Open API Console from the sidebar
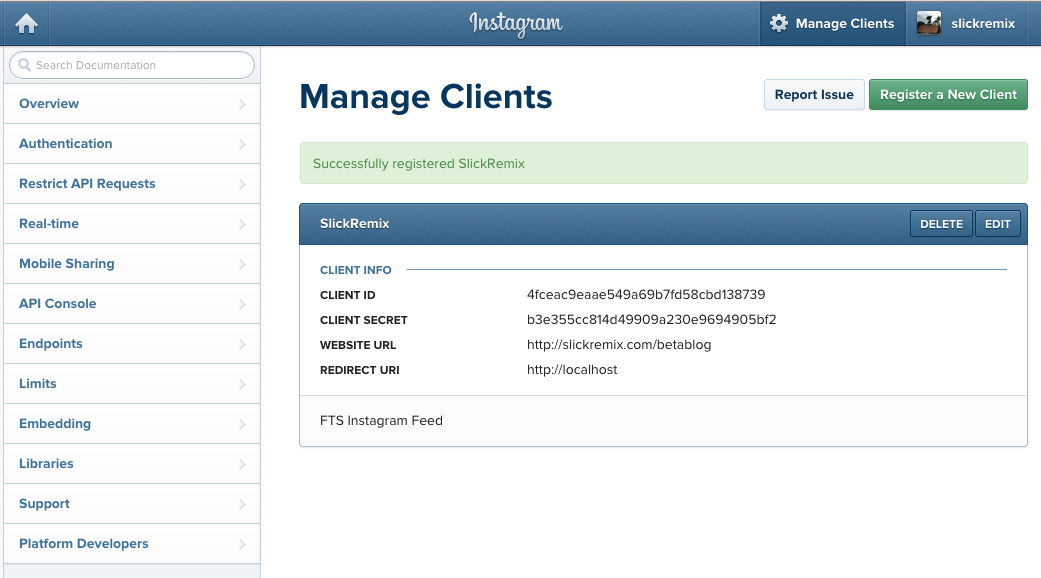 click(x=131, y=304)
